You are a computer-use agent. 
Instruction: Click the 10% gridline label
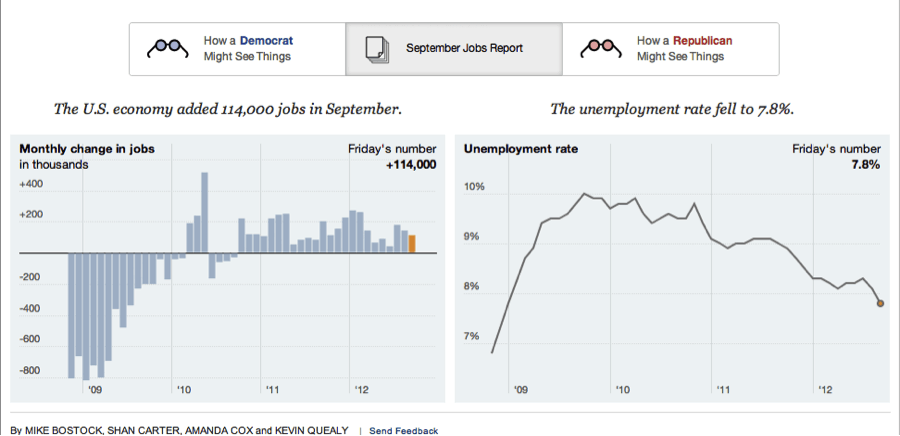click(474, 187)
